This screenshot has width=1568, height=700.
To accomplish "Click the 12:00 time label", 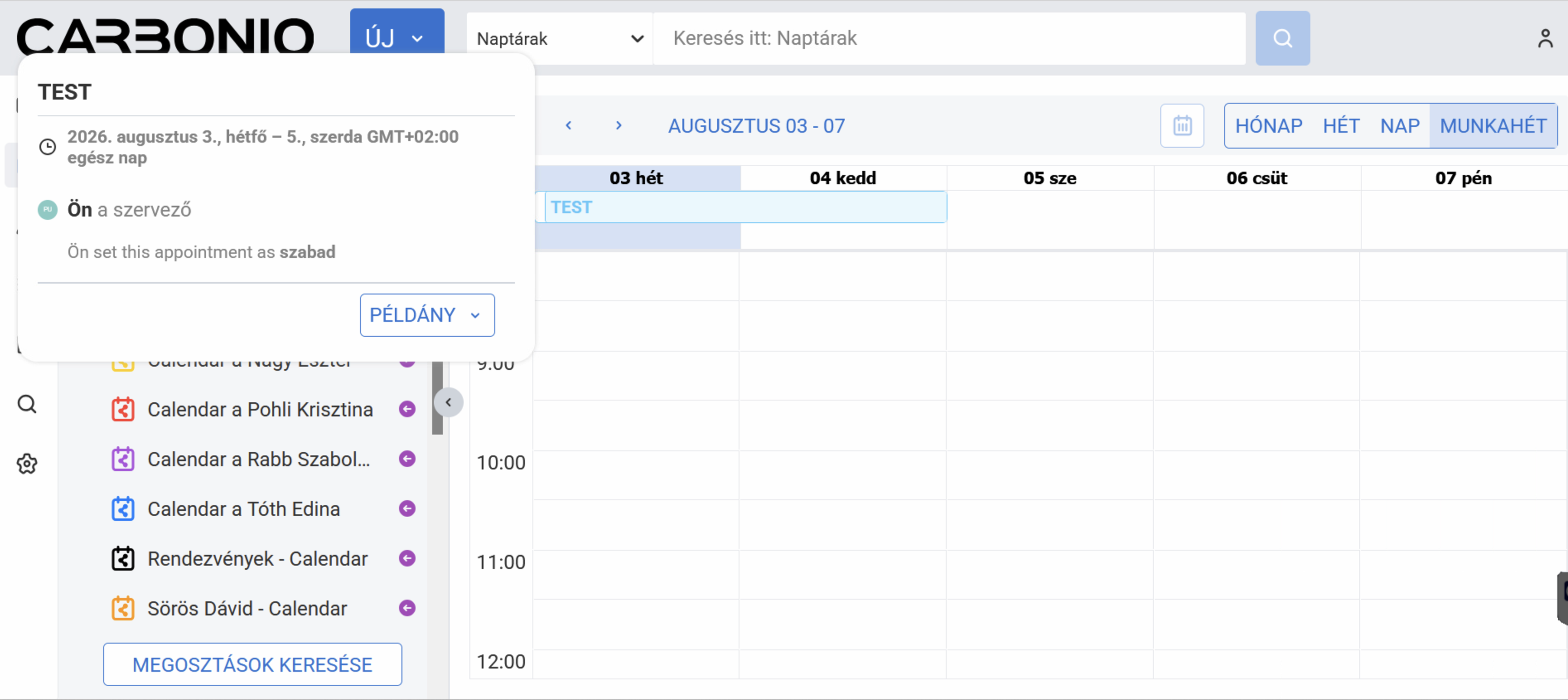I will point(501,661).
